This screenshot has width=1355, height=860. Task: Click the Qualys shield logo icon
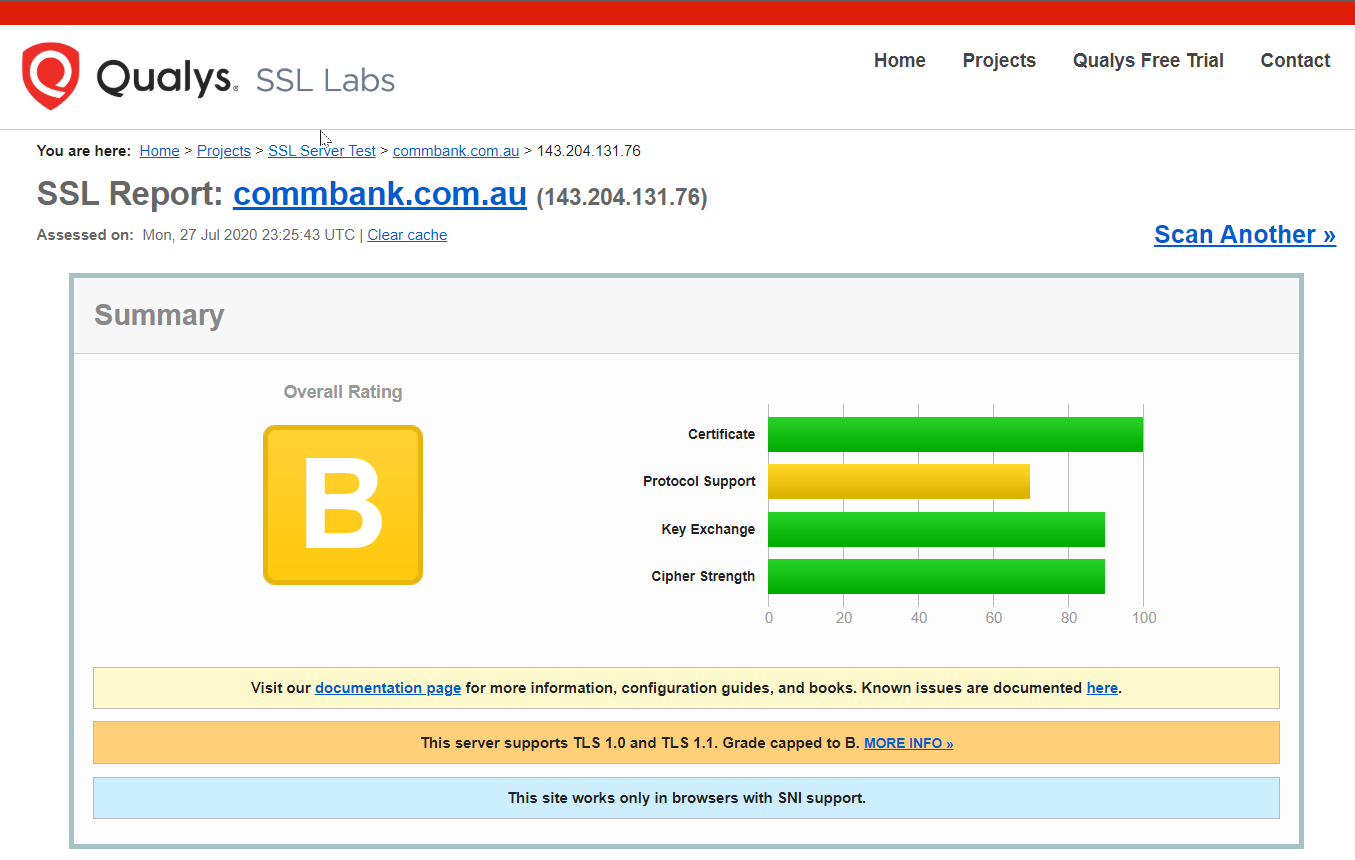pyautogui.click(x=51, y=76)
